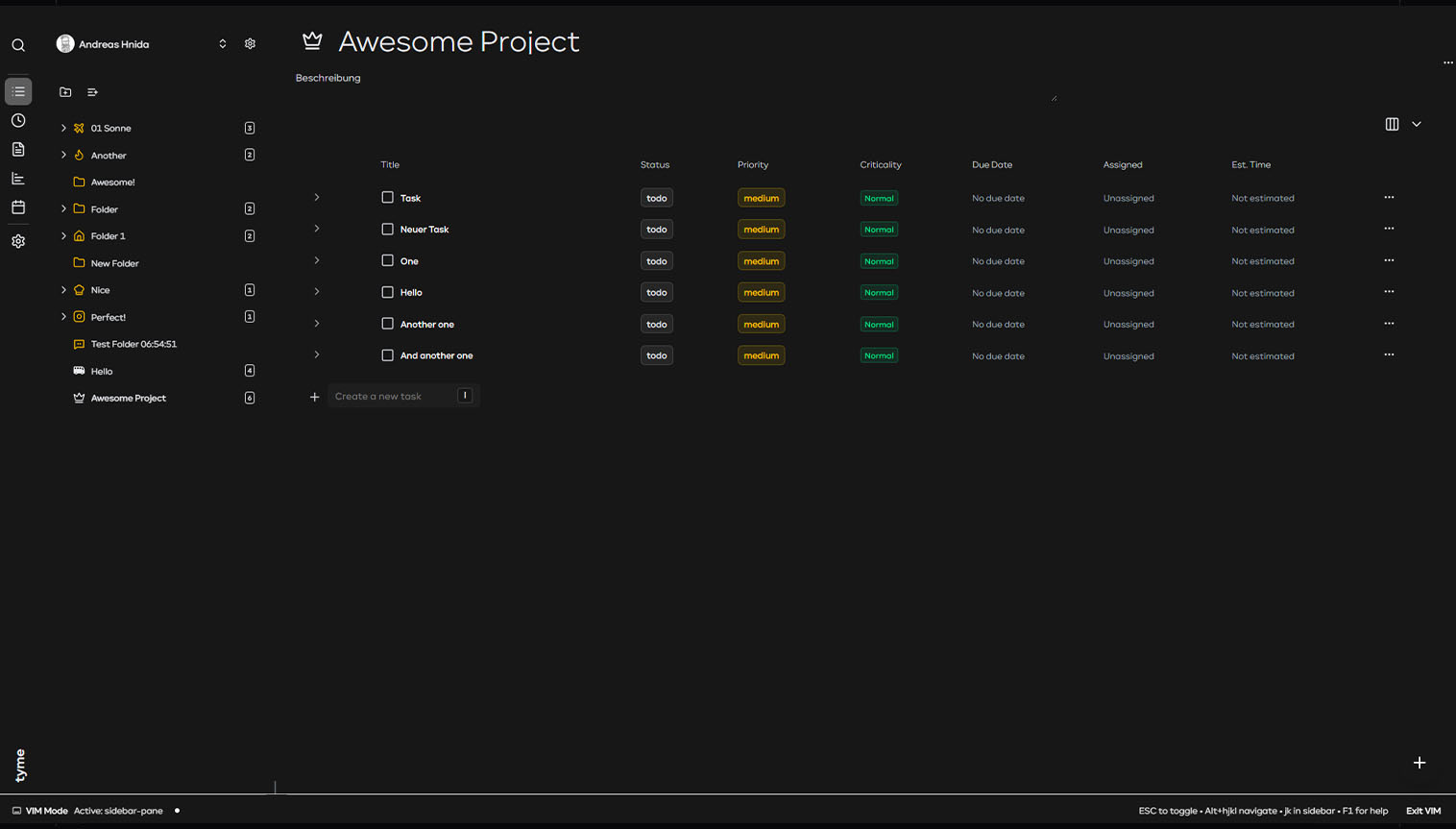The image size is (1456, 829).
Task: Tick the 'And another one' checkbox
Action: click(x=388, y=355)
